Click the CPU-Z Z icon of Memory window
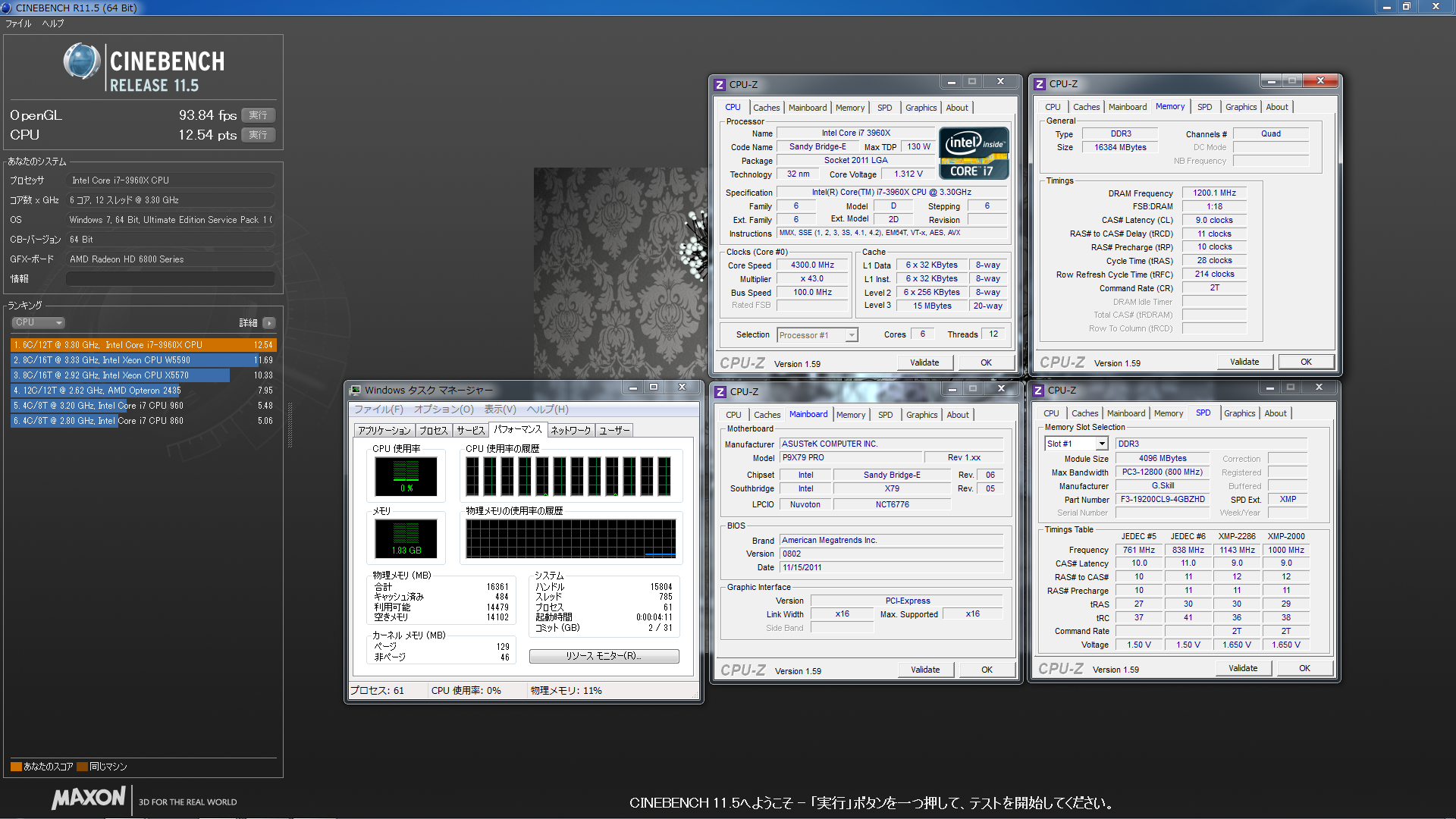This screenshot has width=1456, height=819. [x=1040, y=84]
